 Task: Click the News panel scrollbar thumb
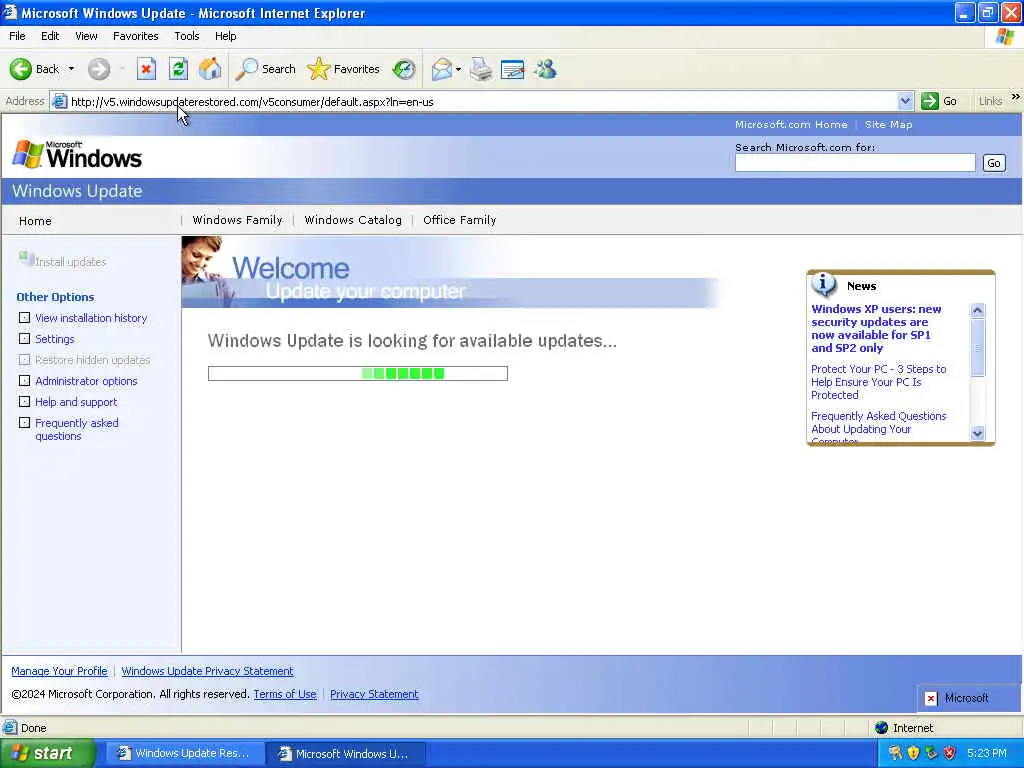tap(977, 347)
